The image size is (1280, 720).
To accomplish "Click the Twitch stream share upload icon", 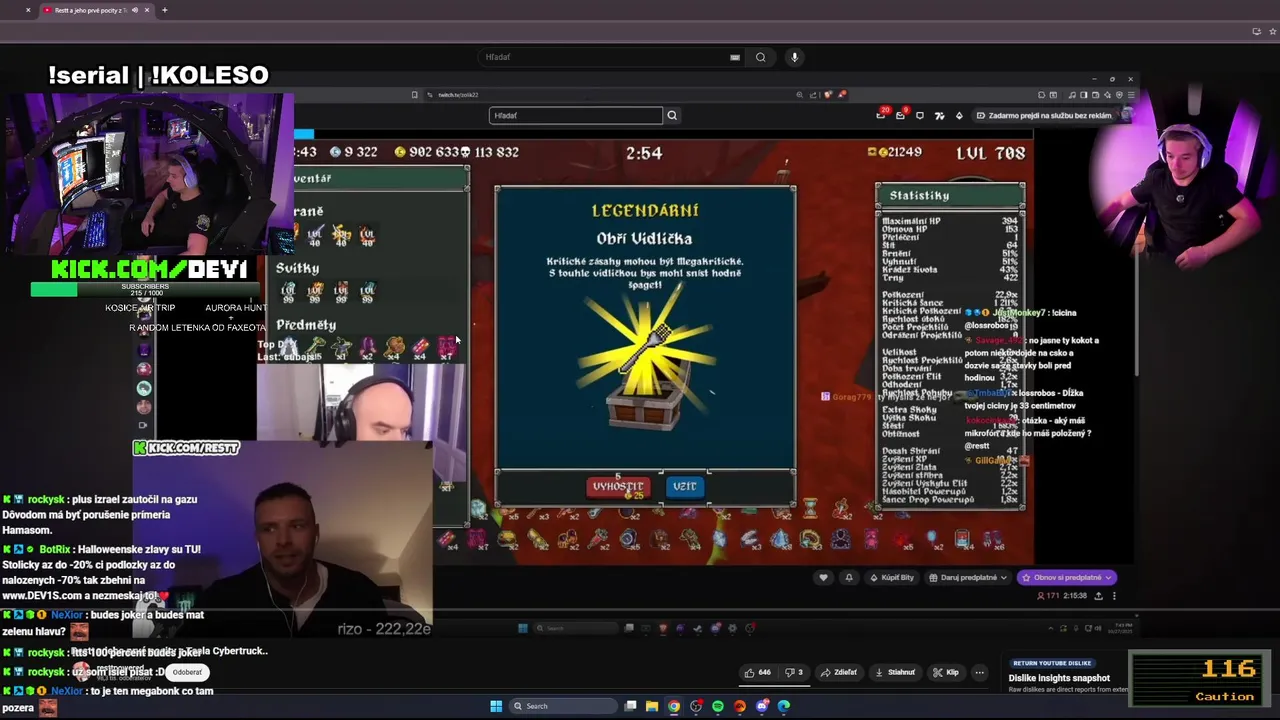I will tap(1098, 596).
